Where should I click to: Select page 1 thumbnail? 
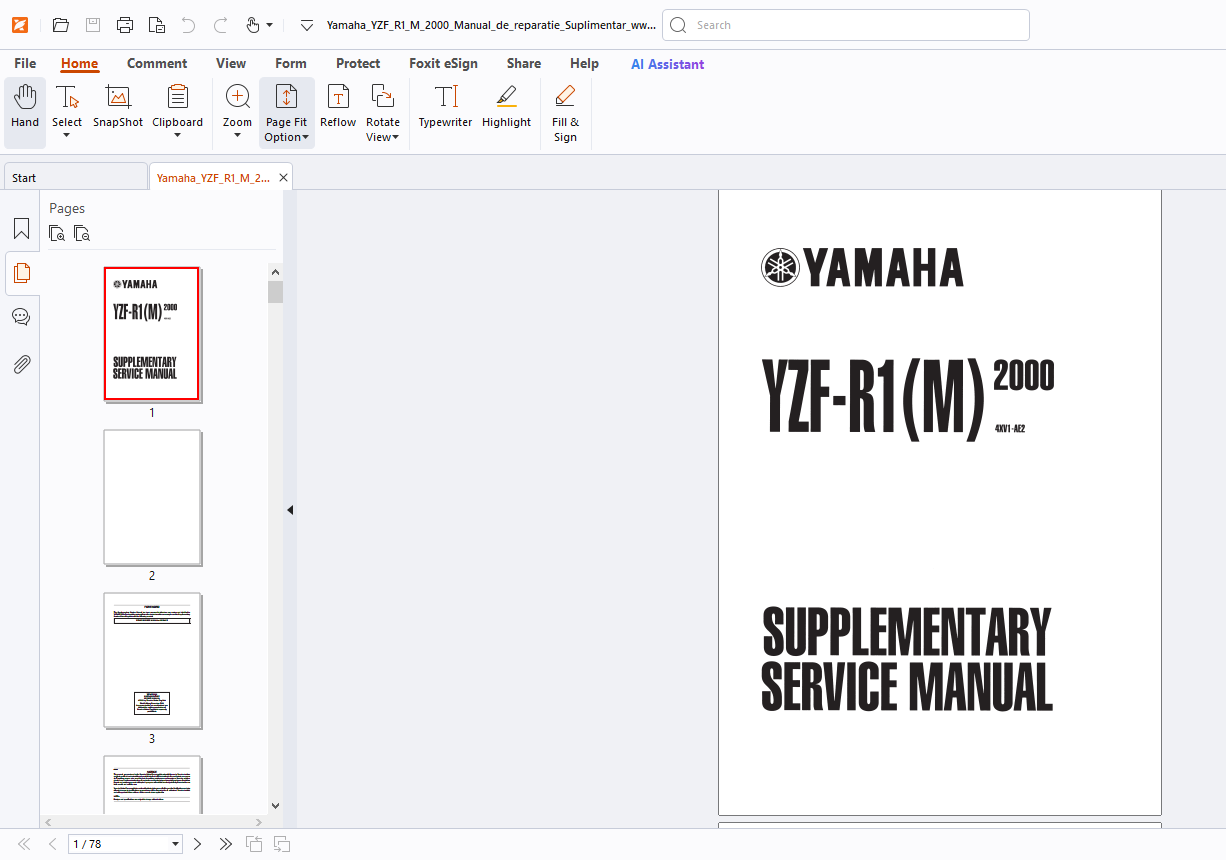152,334
